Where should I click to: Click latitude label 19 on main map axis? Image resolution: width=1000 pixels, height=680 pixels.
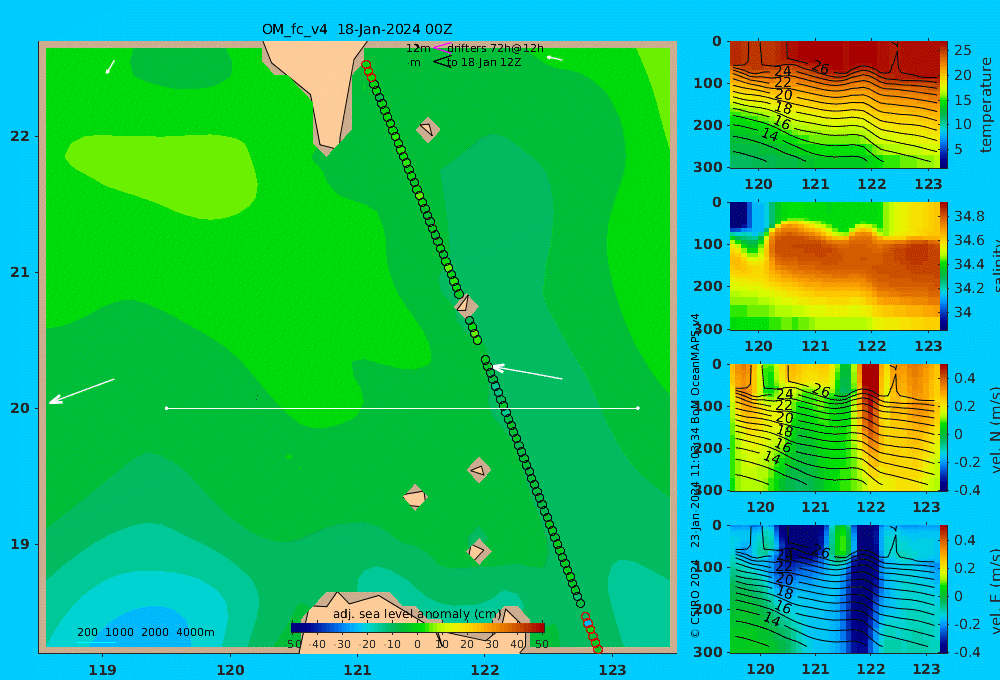(x=20, y=544)
